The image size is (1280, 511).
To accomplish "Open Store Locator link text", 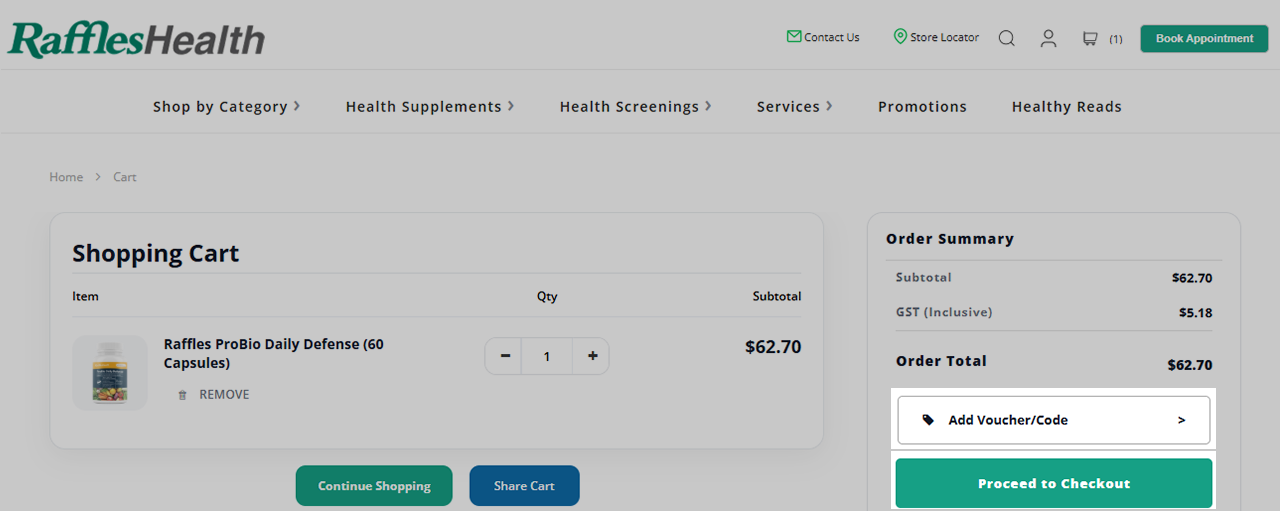I will [x=945, y=37].
